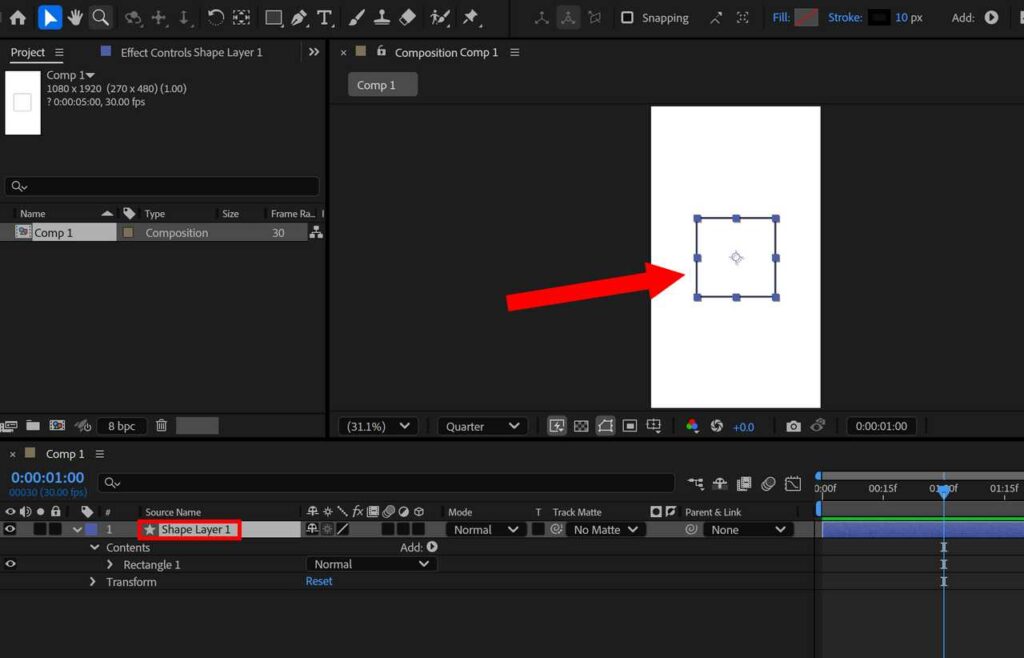Select the Puppet Pin tool
Viewport: 1024px width, 658px height.
[x=470, y=18]
